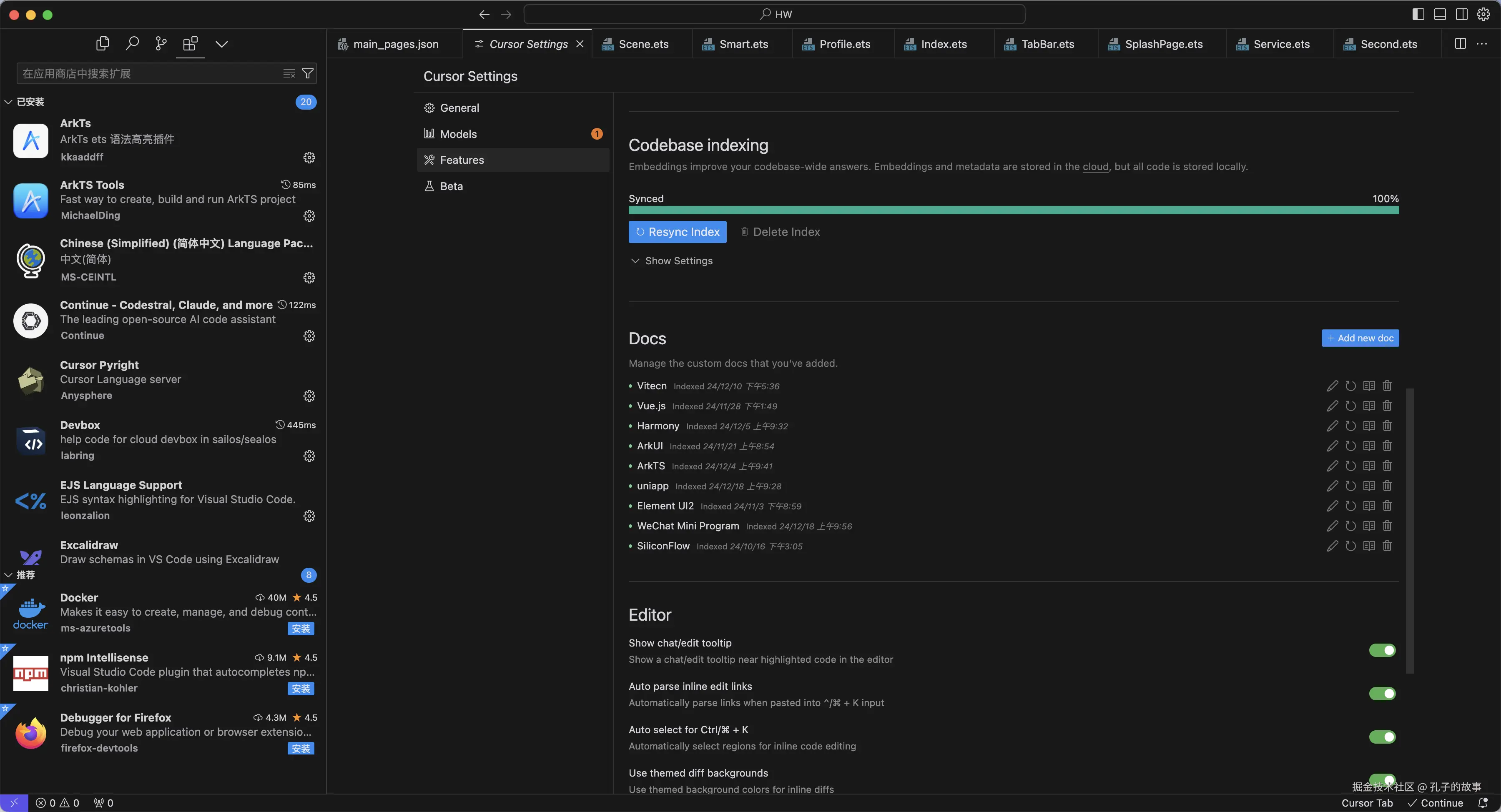Disable Show chat/edit tooltip toggle
Image resolution: width=1501 pixels, height=812 pixels.
pos(1382,650)
